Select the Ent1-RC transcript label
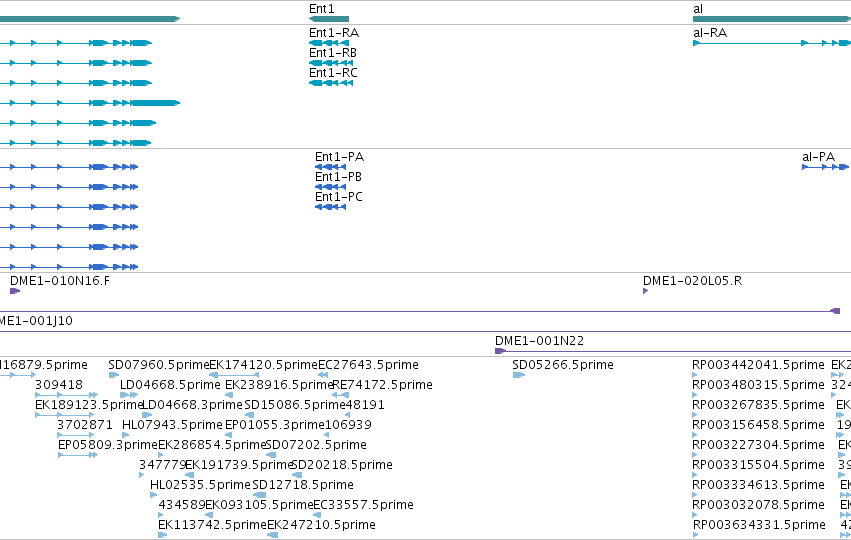The image size is (851, 540). (333, 73)
